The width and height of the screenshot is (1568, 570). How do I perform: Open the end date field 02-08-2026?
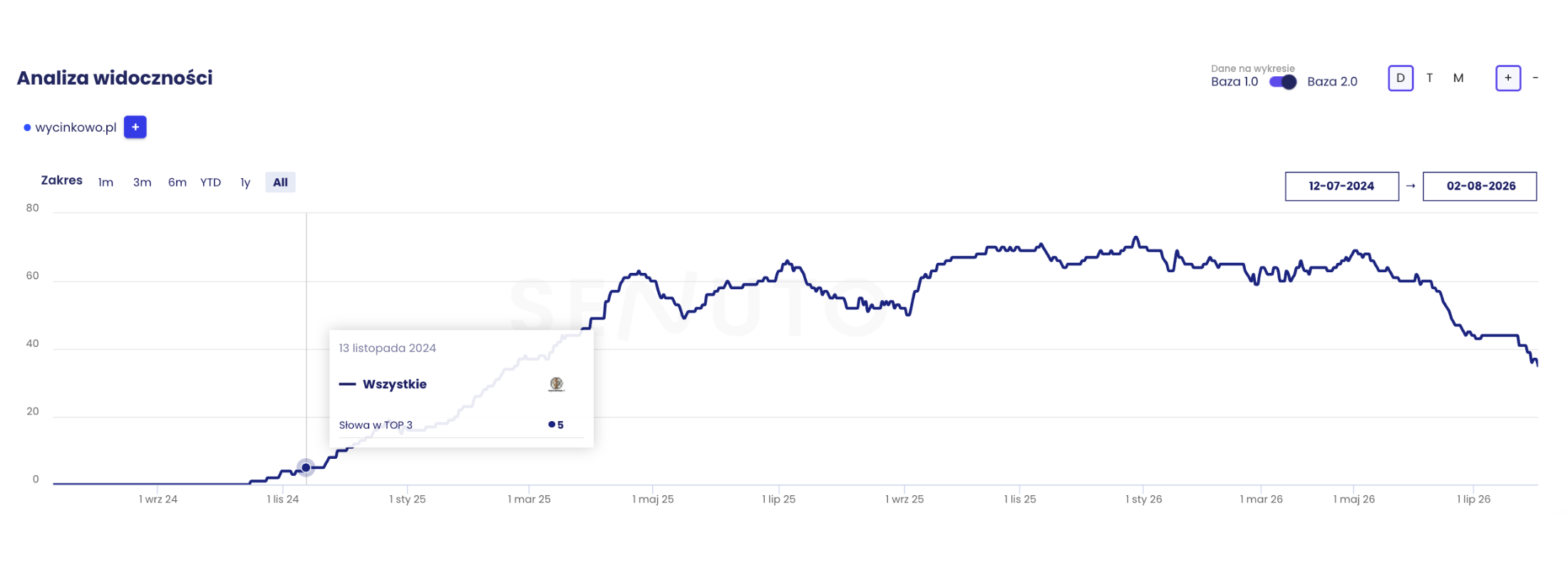click(x=1480, y=186)
